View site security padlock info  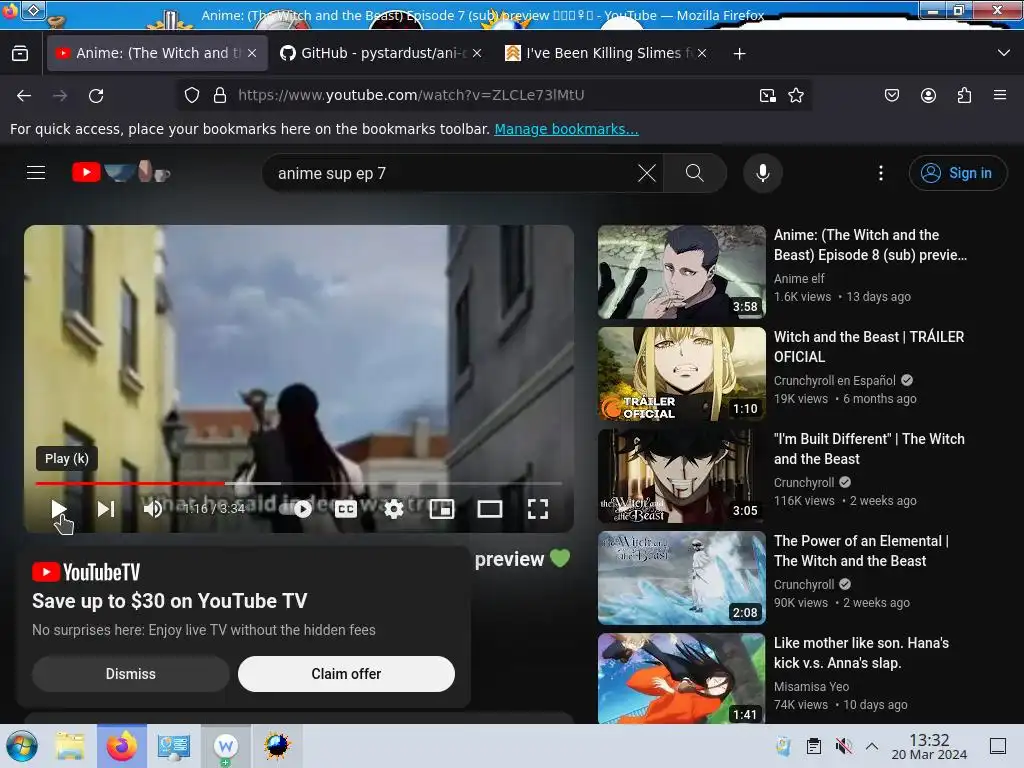click(220, 95)
